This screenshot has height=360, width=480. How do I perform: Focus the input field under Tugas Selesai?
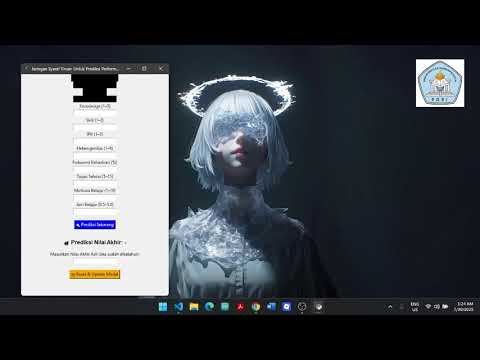[95, 183]
